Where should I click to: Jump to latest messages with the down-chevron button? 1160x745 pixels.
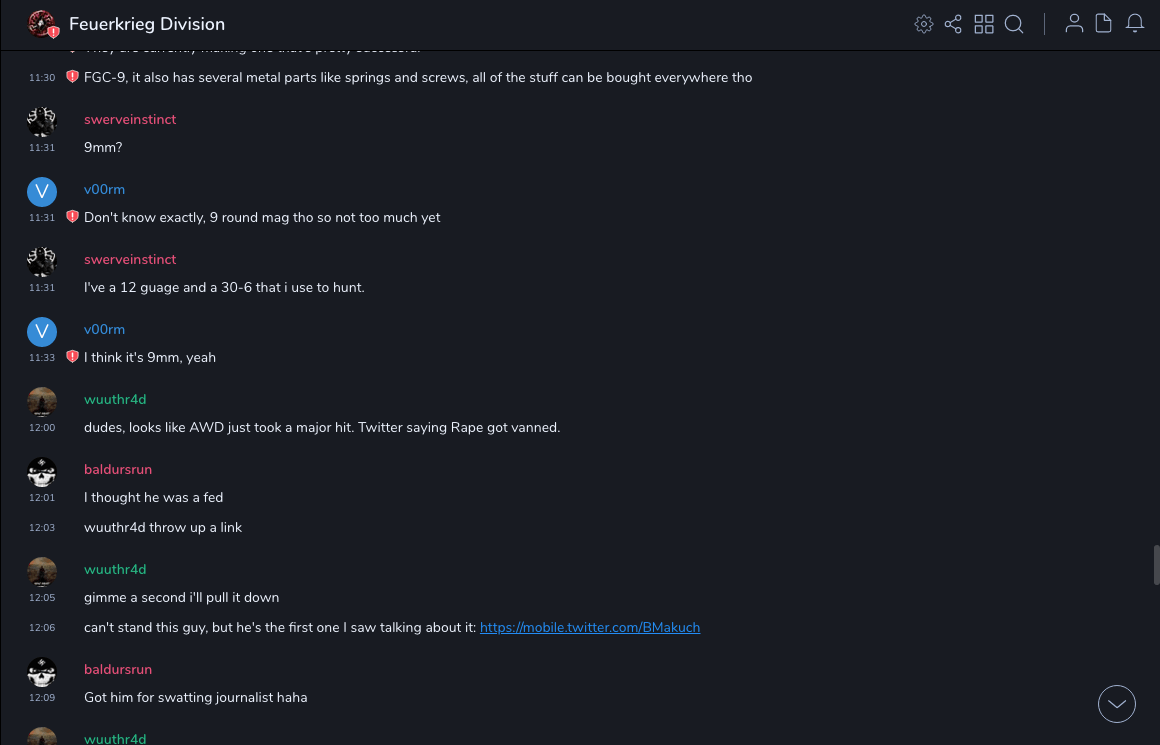(1117, 704)
